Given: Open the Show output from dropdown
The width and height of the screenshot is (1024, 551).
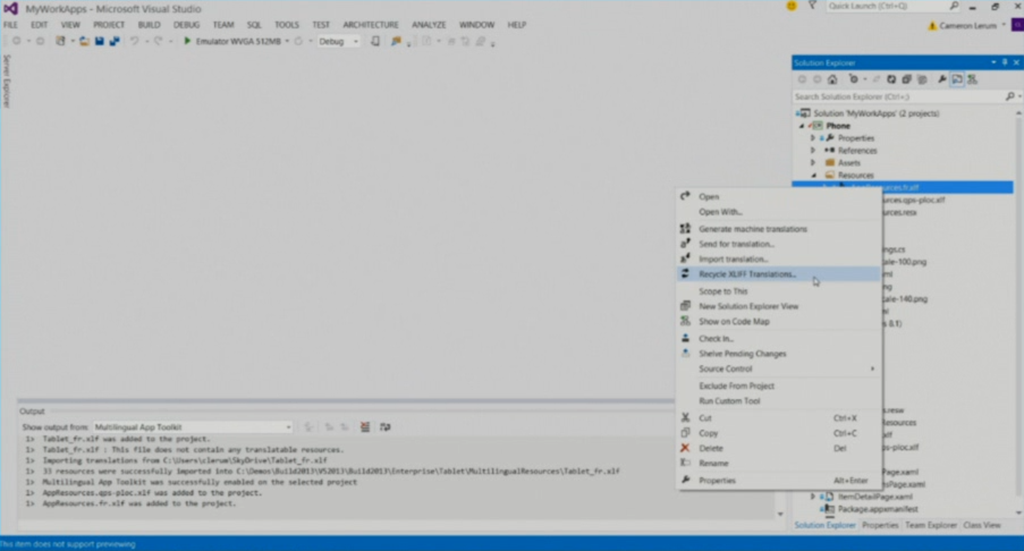Looking at the screenshot, I should 288,427.
